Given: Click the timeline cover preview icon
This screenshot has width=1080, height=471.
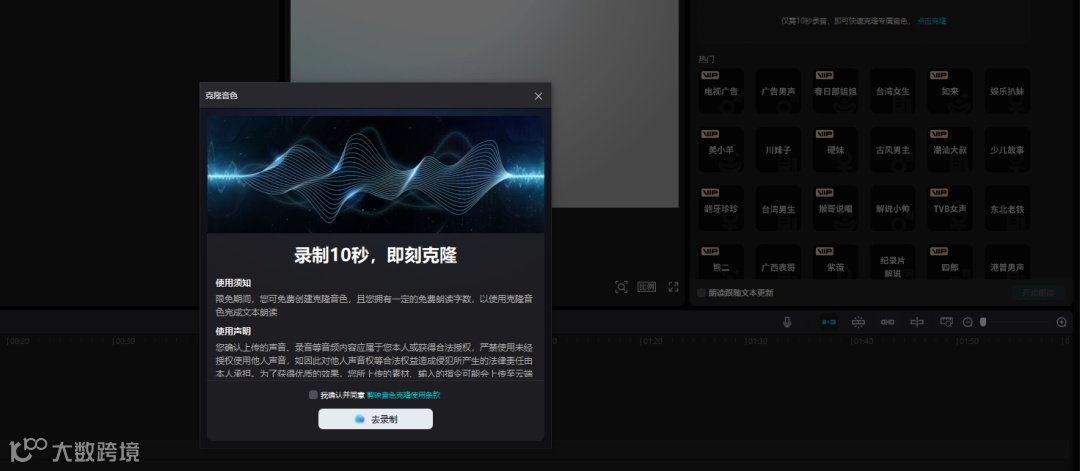Looking at the screenshot, I should [x=946, y=322].
